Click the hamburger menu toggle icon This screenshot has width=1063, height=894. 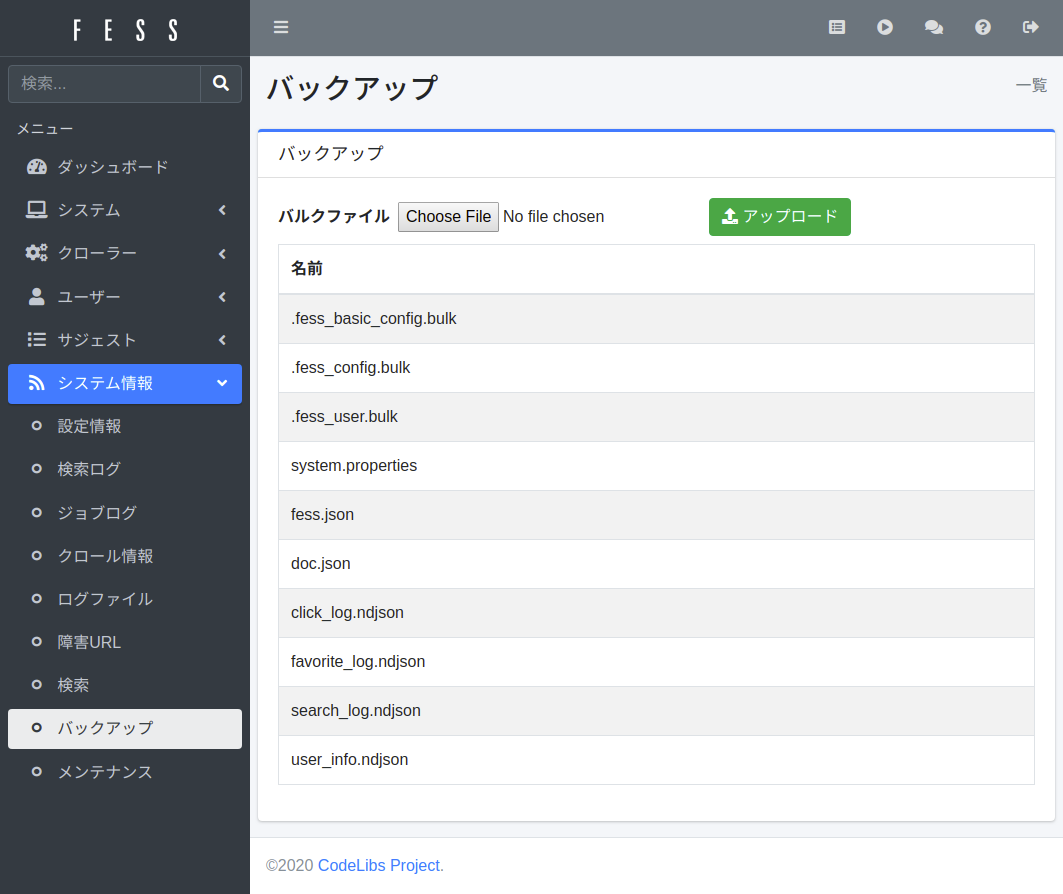(281, 27)
